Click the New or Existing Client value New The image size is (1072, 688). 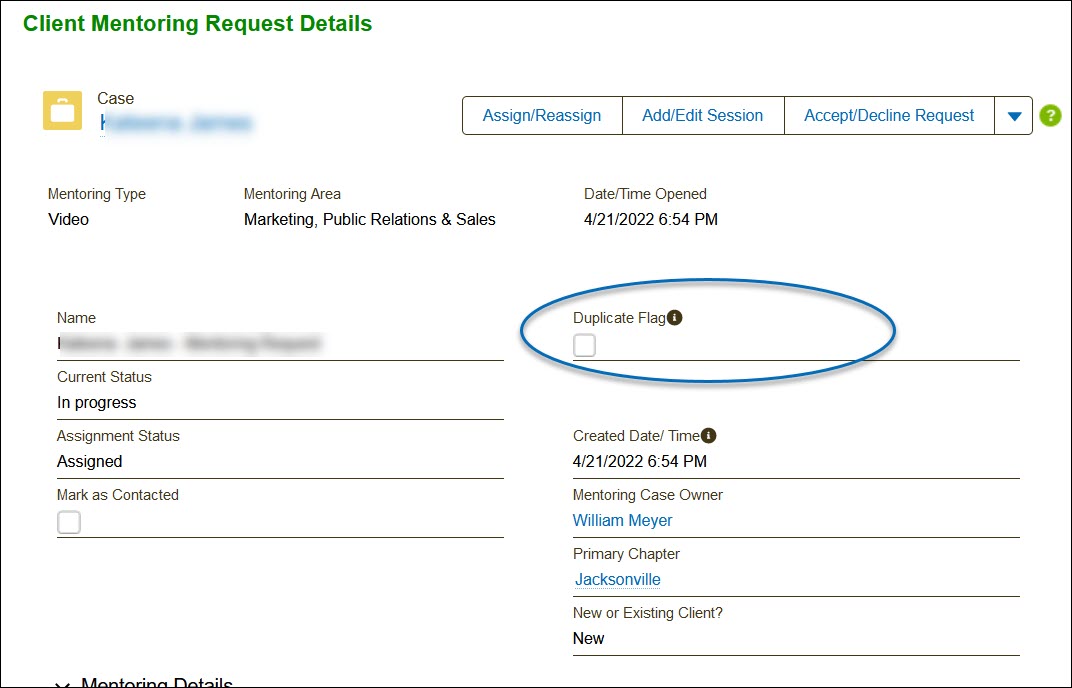(x=589, y=639)
